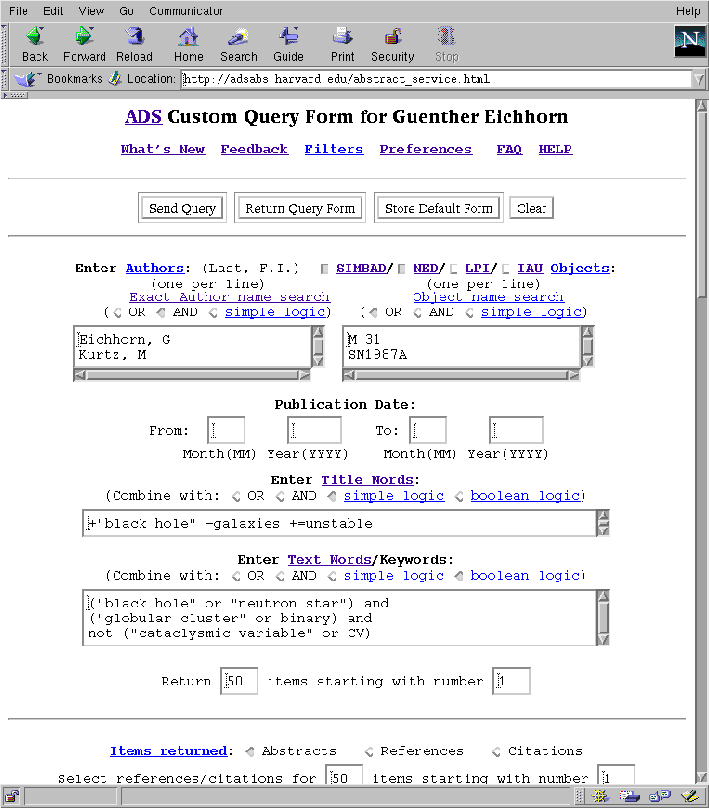Viewport: 709px width, 808px height.
Task: Open the Mailbox component icon in the status bar
Action: 629,796
